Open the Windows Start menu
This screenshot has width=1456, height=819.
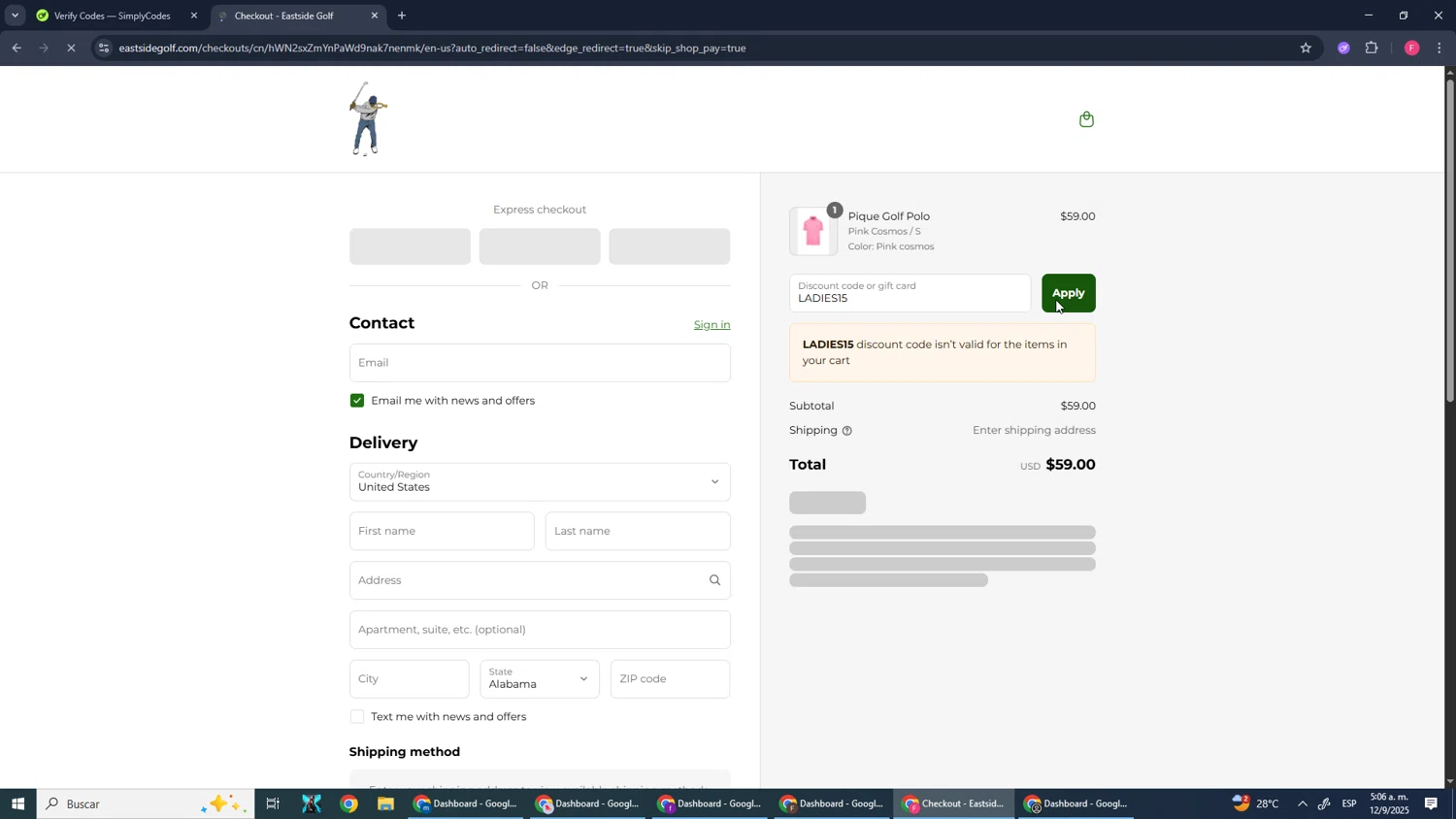17,803
